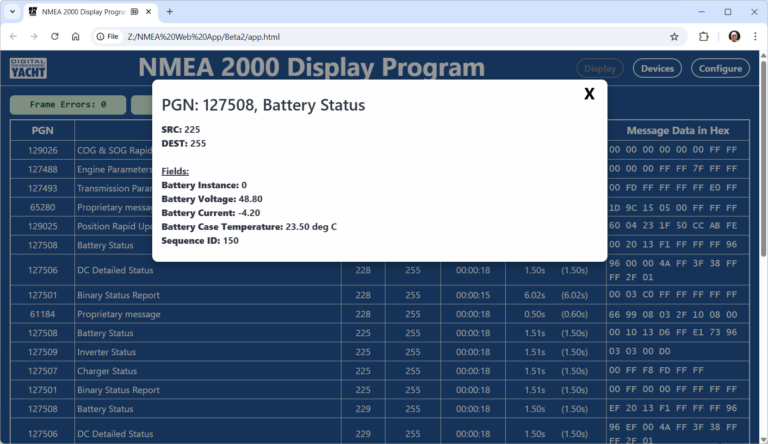Close the Battery Status popup with X
768x444 pixels.
(589, 94)
